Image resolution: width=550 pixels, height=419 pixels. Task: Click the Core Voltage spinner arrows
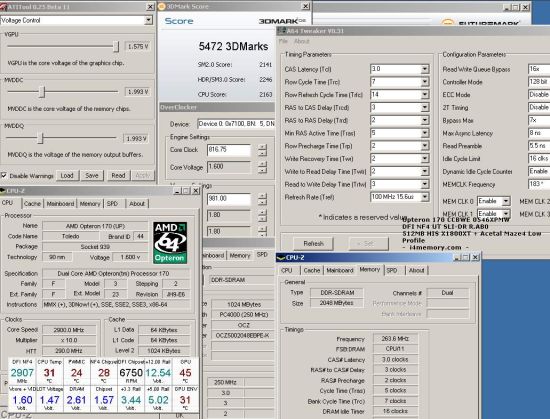[262, 167]
